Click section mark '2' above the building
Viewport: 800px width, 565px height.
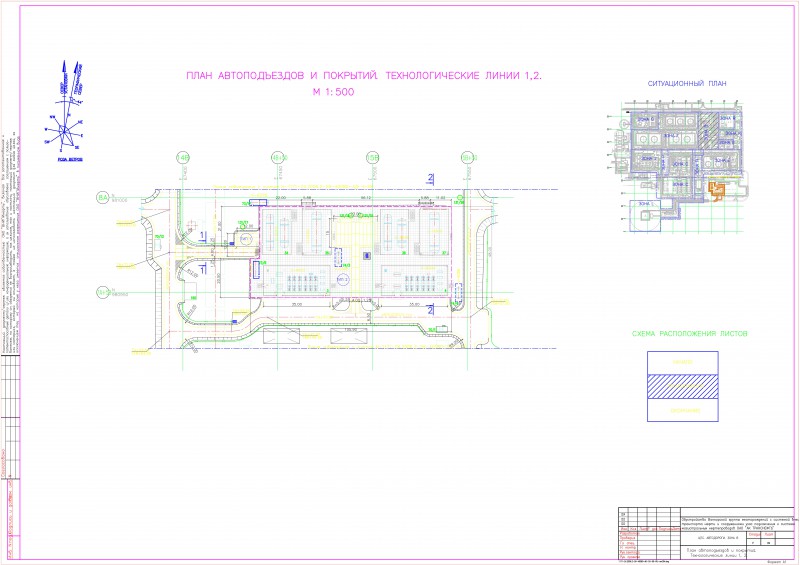[431, 179]
